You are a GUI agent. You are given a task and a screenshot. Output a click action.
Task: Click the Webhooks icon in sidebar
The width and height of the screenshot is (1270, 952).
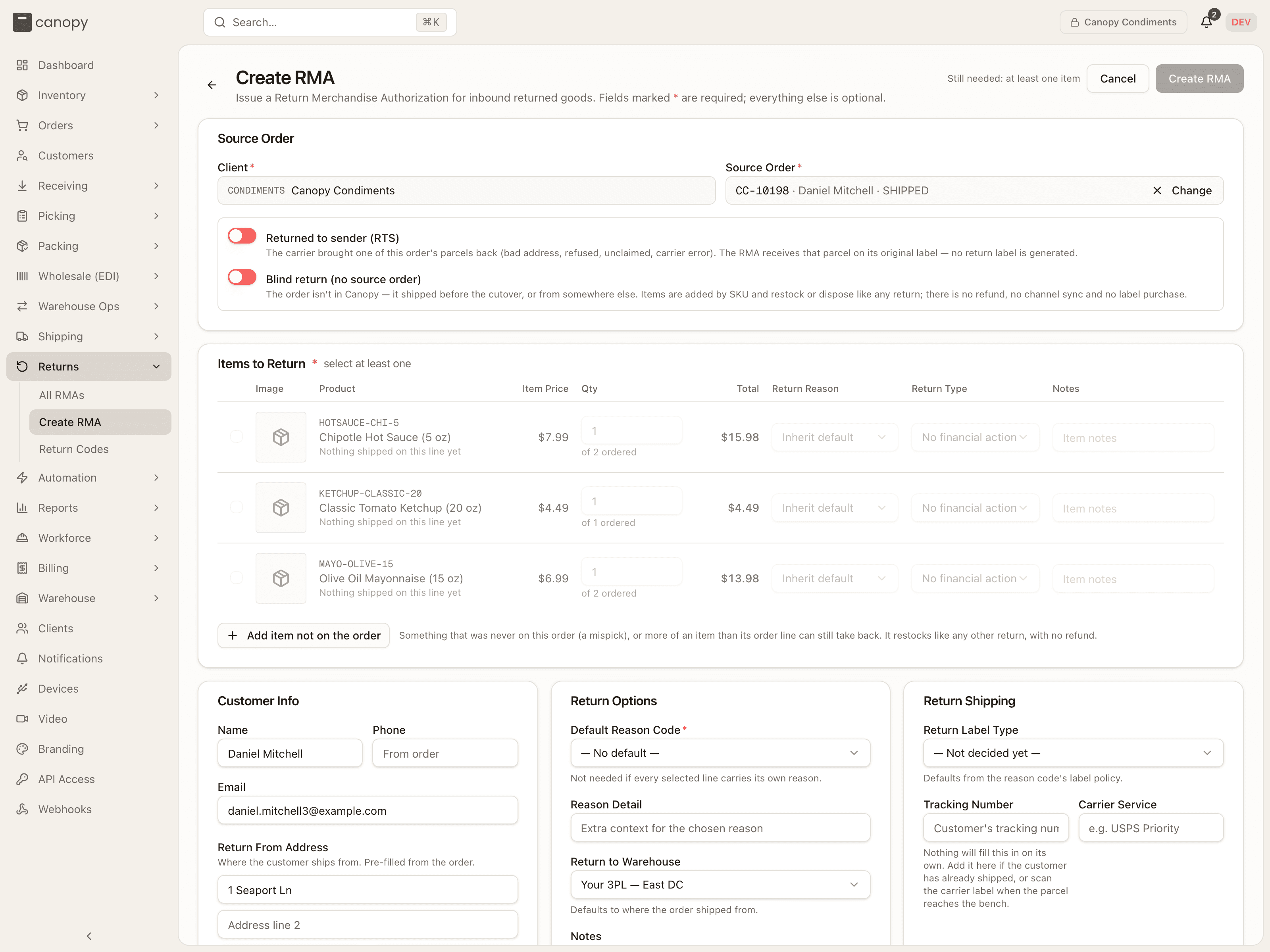pos(22,809)
